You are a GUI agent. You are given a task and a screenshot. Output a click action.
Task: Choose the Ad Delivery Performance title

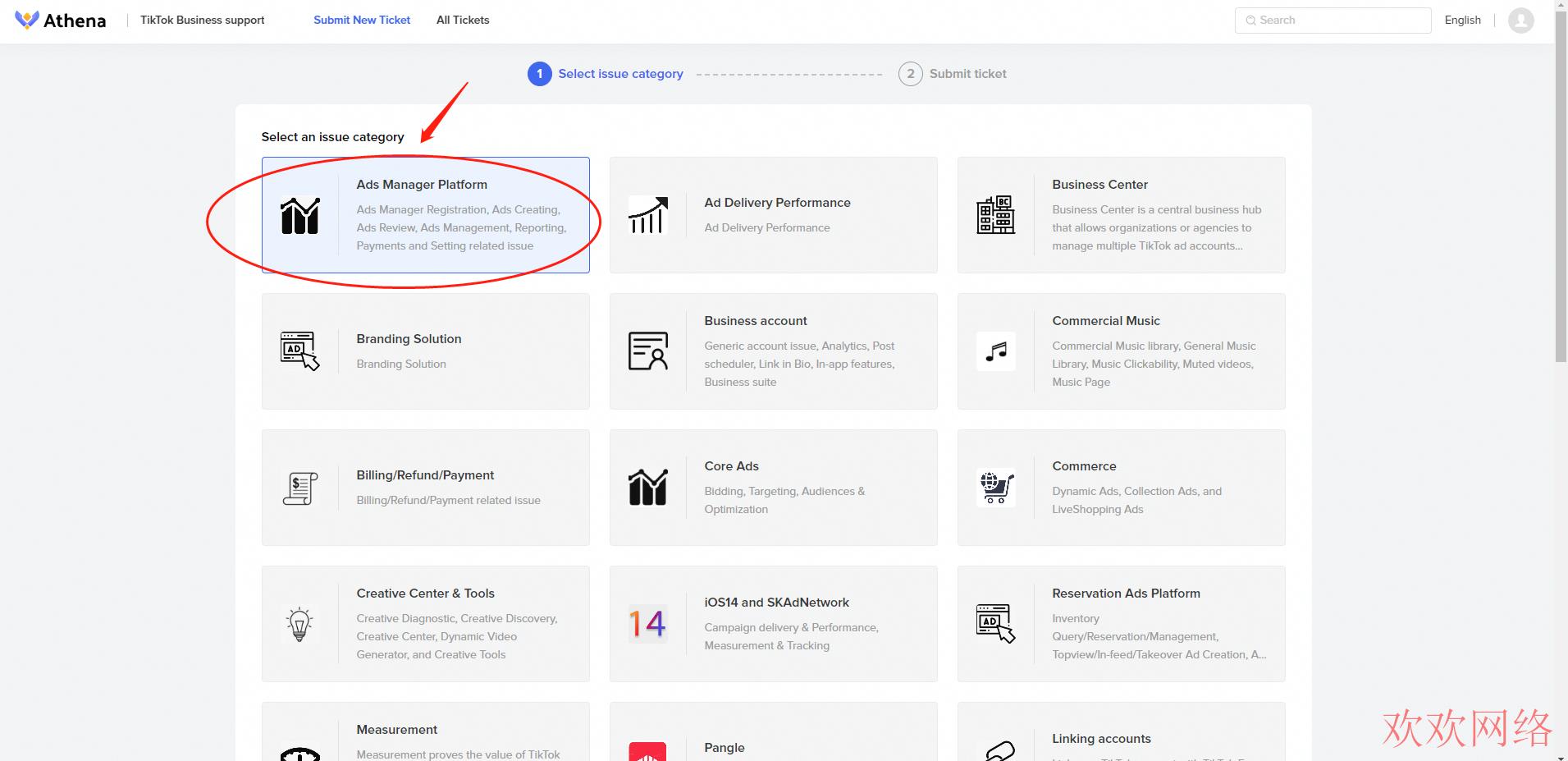tap(777, 203)
